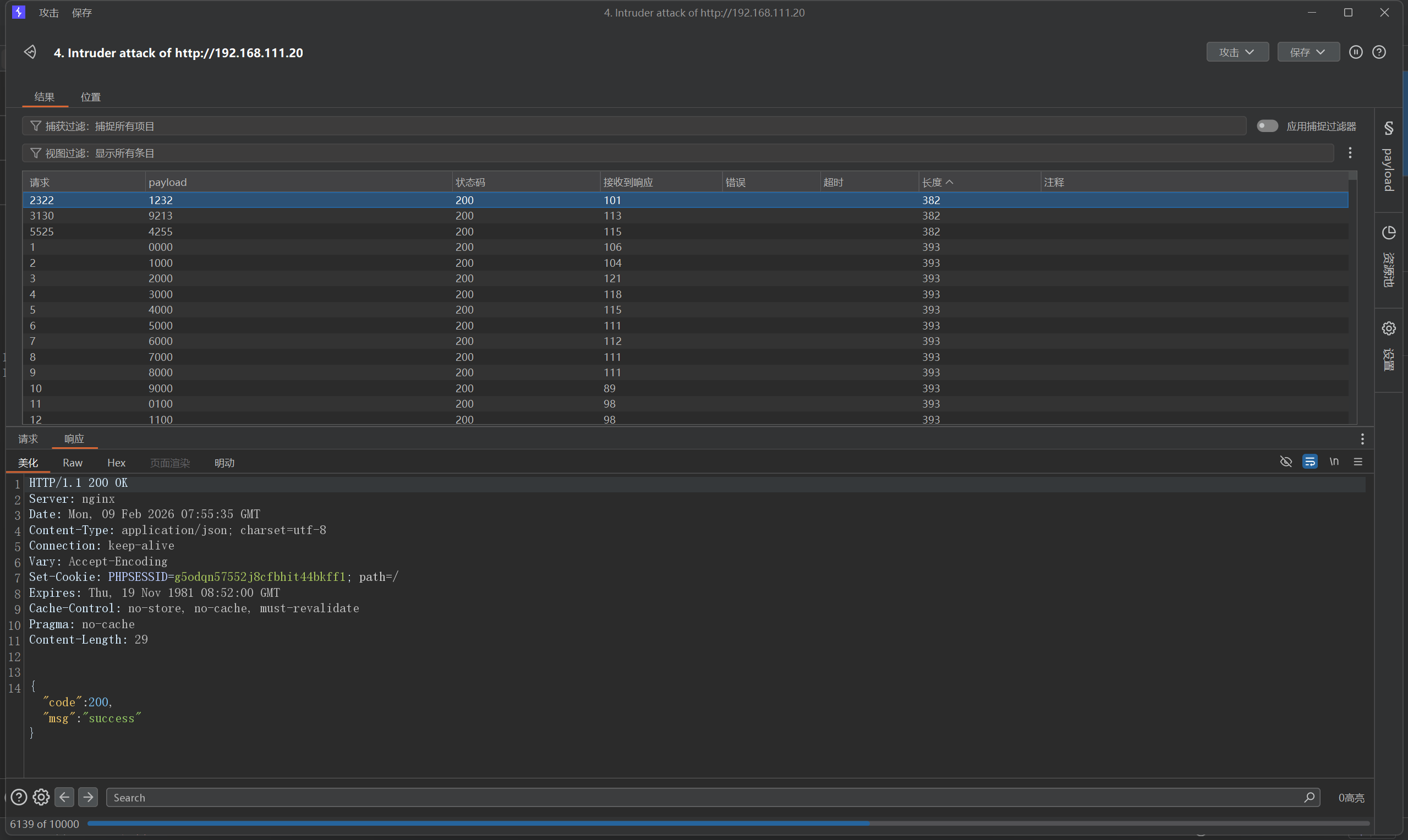The image size is (1408, 840).
Task: Click the \n show non-printable characters icon
Action: tap(1334, 462)
